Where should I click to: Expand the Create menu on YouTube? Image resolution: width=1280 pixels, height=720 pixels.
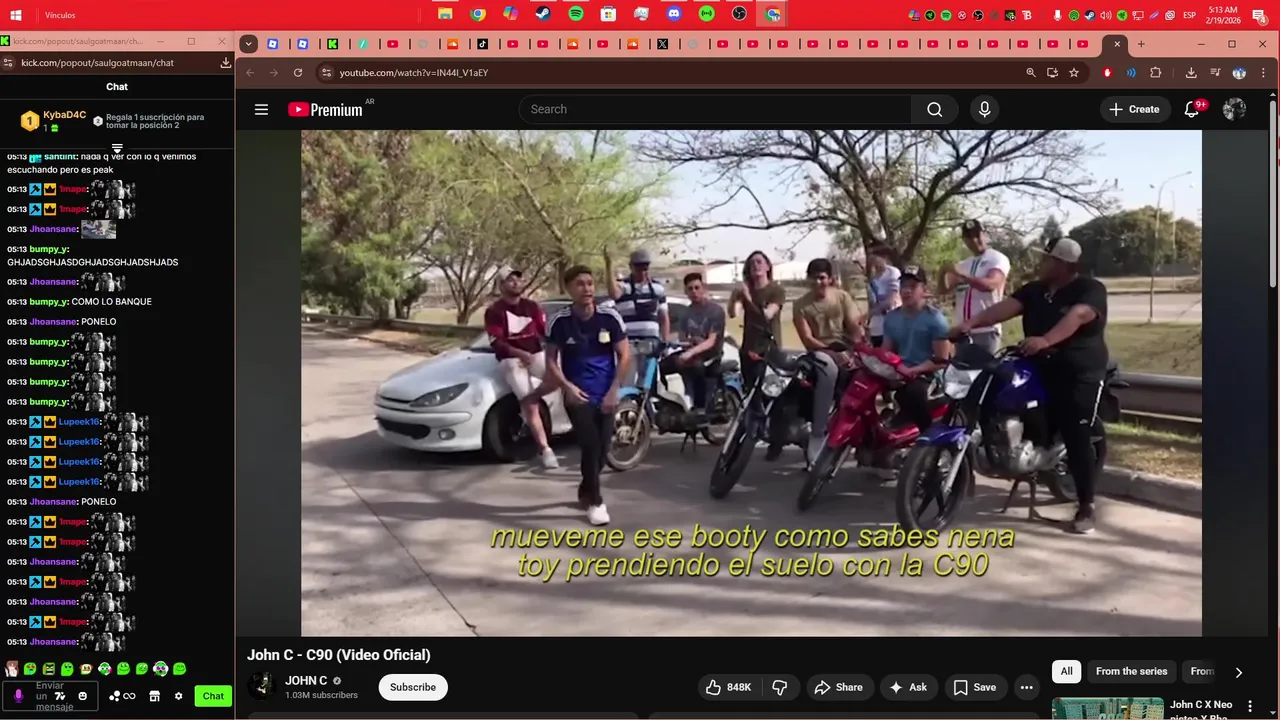click(x=1134, y=110)
